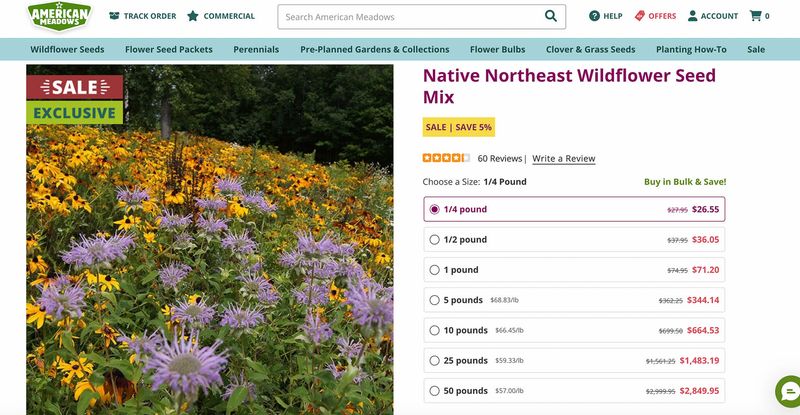800x415 pixels.
Task: Click the star rating display
Action: [x=446, y=158]
